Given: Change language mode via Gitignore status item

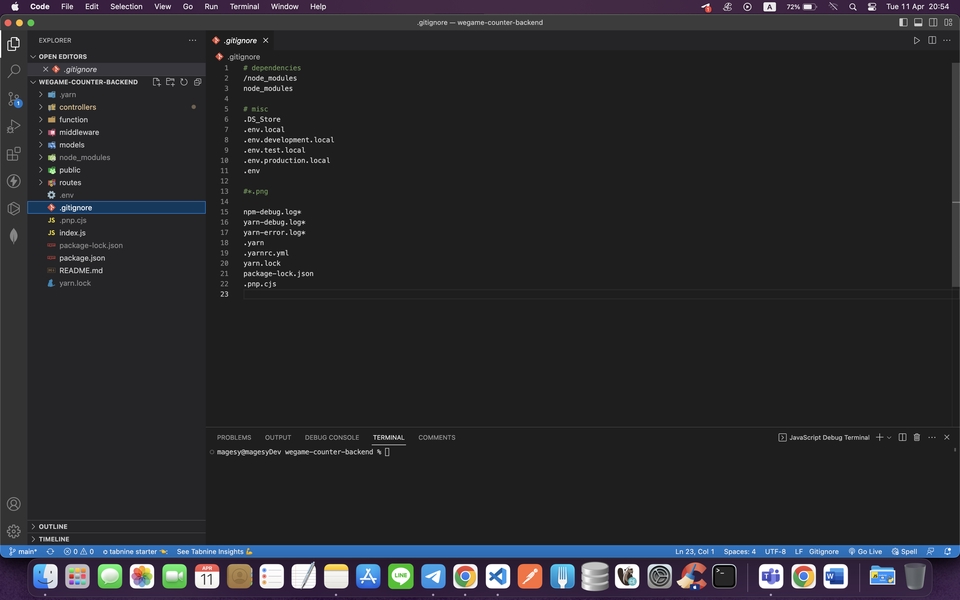Looking at the screenshot, I should [823, 552].
